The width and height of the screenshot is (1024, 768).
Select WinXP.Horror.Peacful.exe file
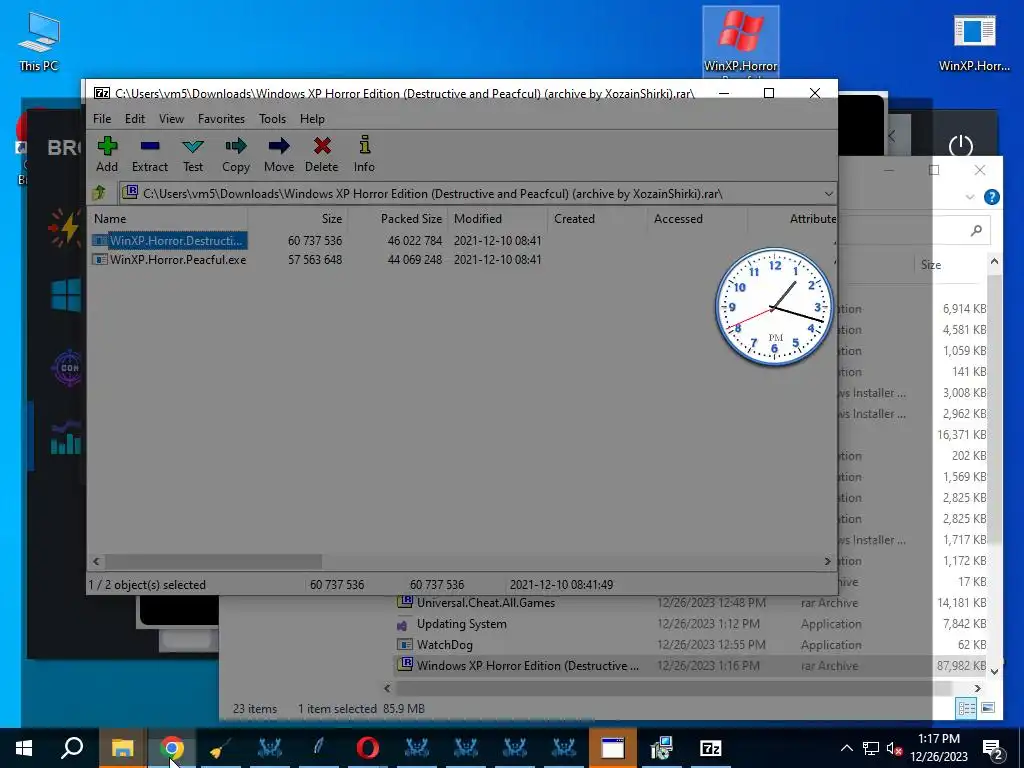tap(169, 259)
